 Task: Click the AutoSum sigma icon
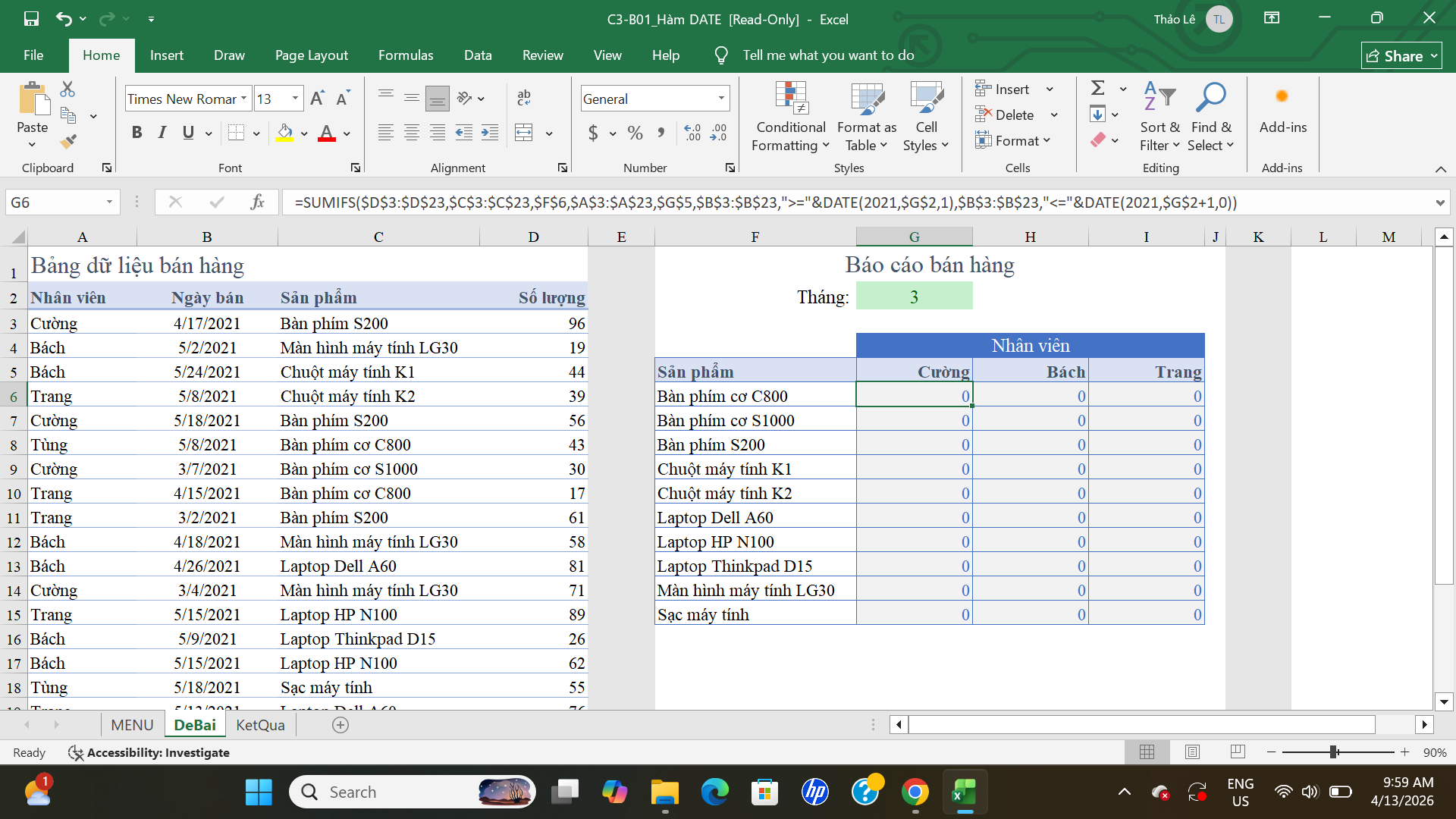1097,89
